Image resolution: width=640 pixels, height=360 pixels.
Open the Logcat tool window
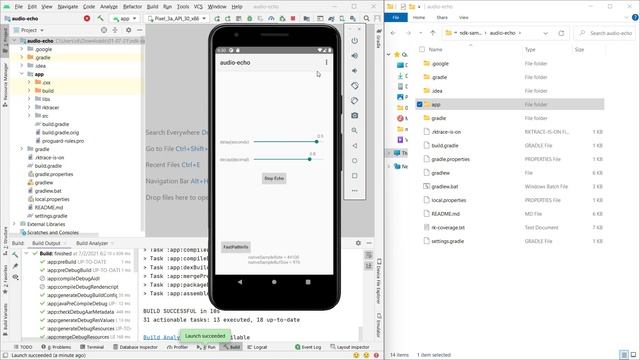pos(257,347)
